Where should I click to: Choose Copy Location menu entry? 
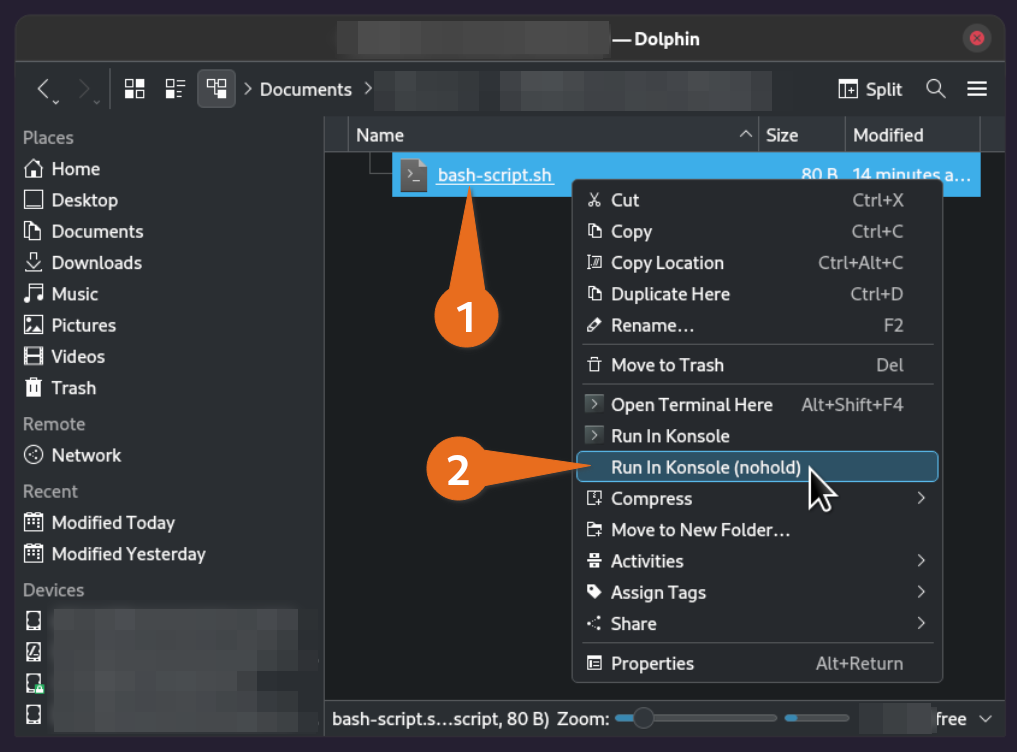click(756, 263)
